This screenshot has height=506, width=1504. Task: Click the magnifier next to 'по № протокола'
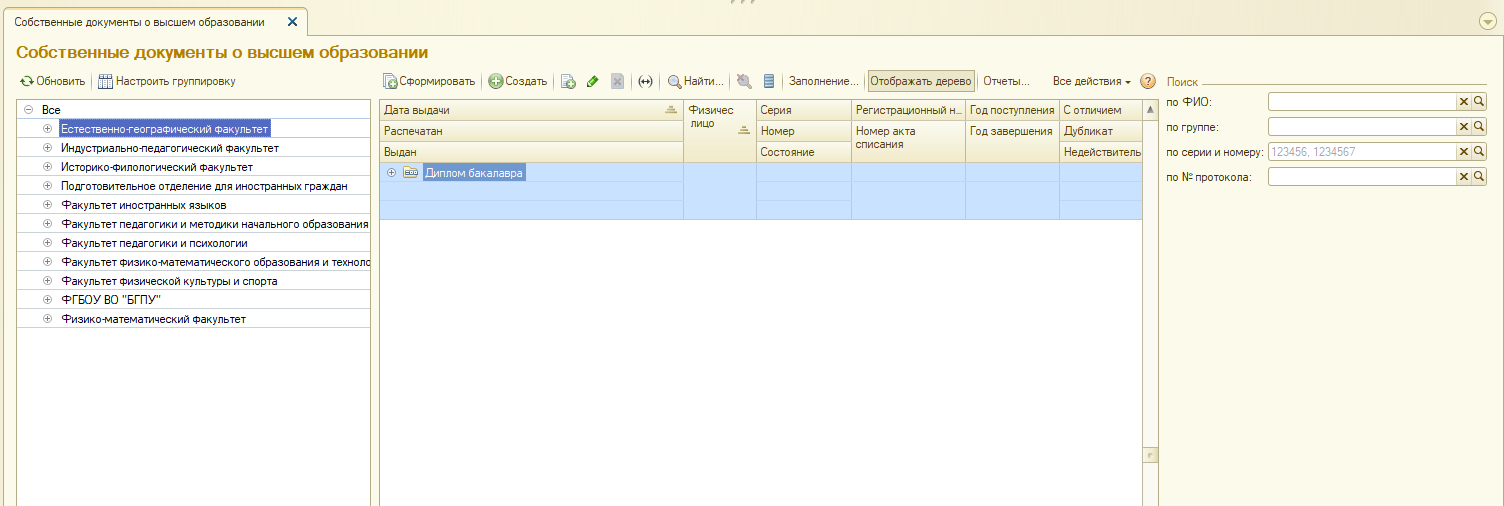(1479, 177)
